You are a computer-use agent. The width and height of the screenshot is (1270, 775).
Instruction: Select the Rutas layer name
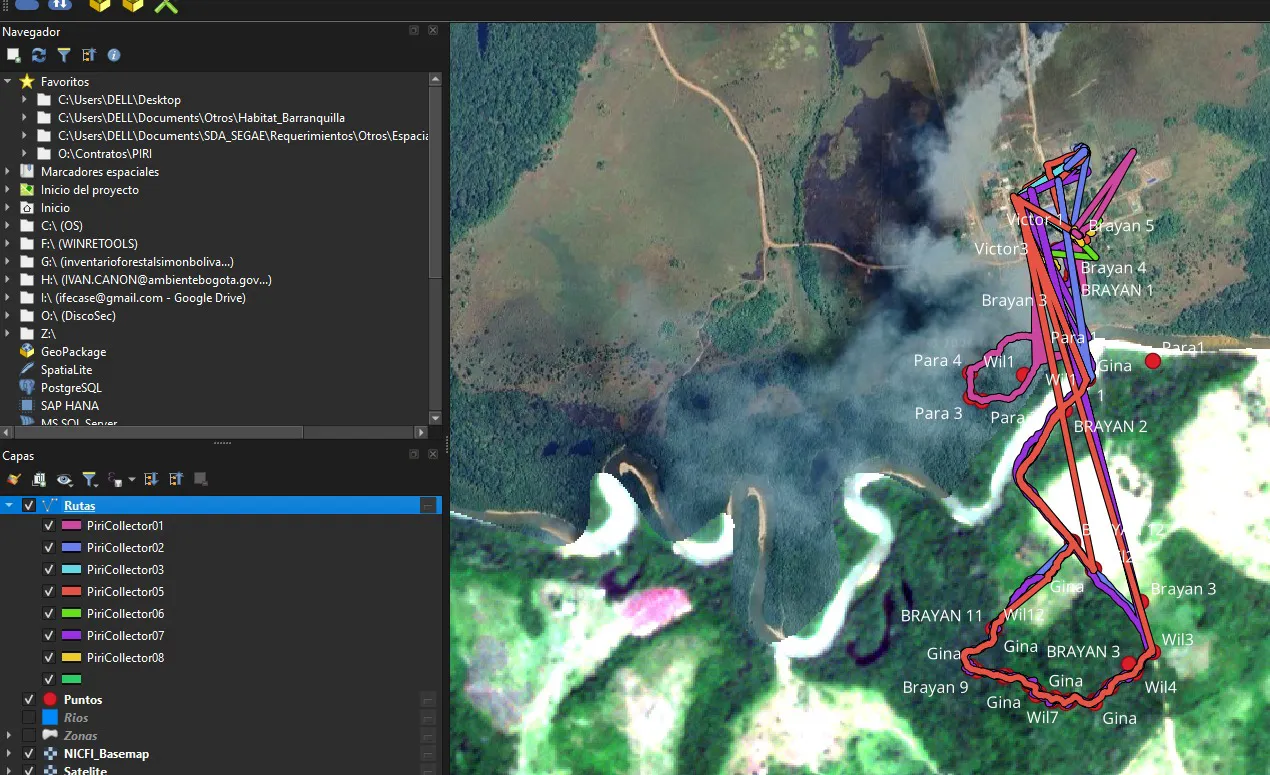click(80, 506)
